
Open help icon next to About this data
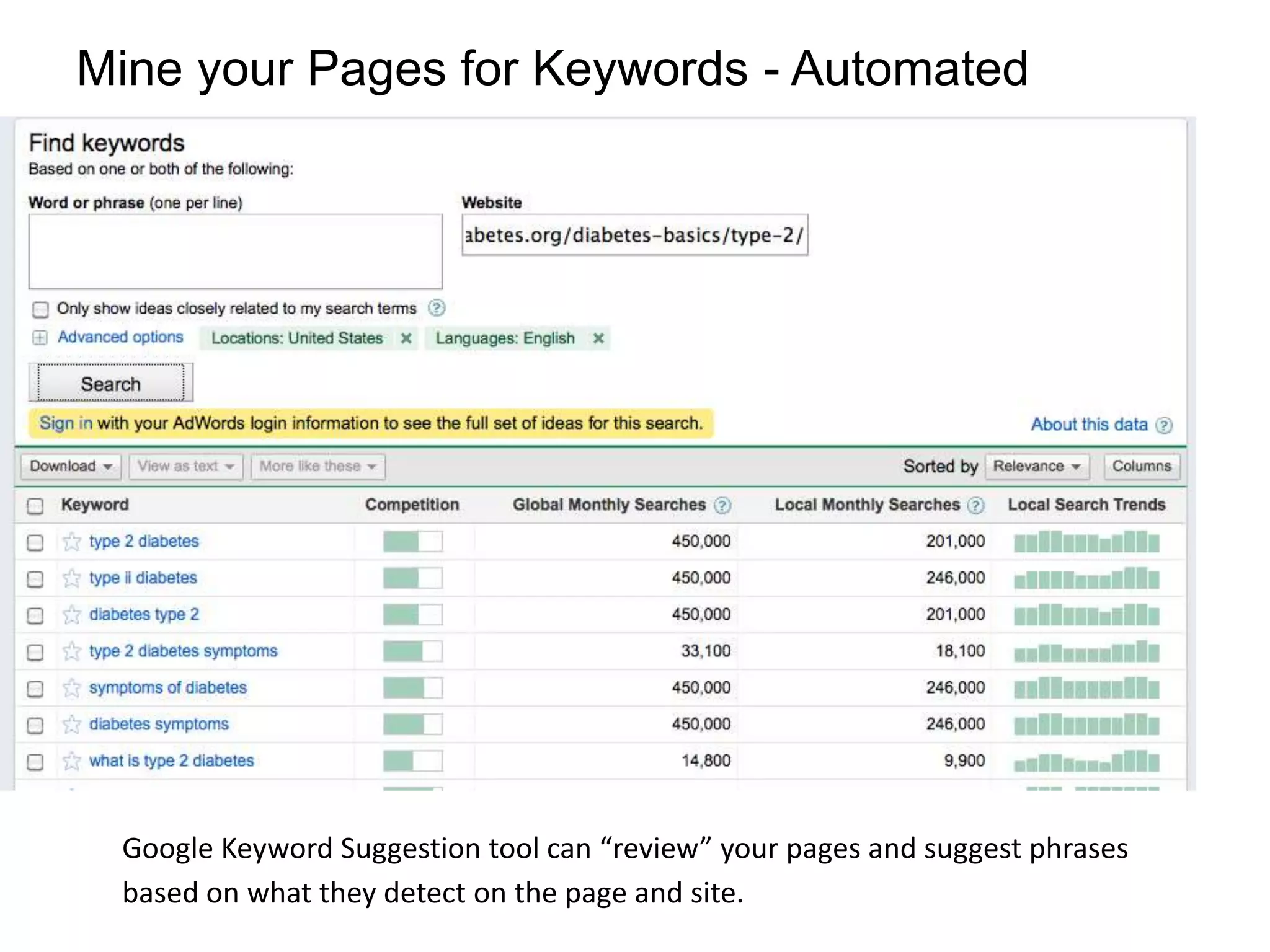1164,425
